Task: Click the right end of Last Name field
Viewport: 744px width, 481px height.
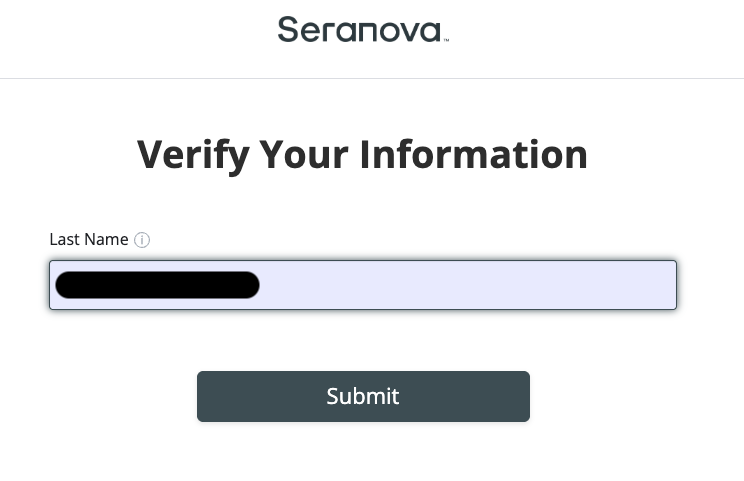Action: tap(660, 285)
